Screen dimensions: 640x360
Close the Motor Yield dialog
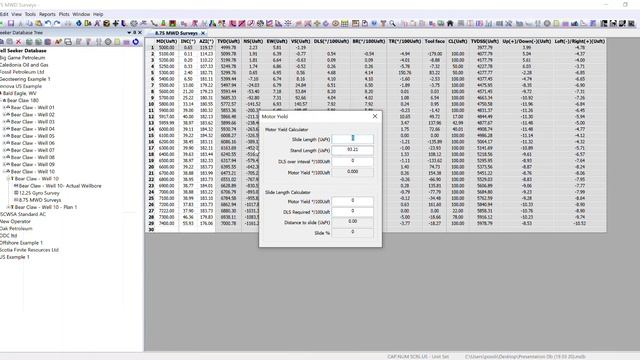(375, 116)
